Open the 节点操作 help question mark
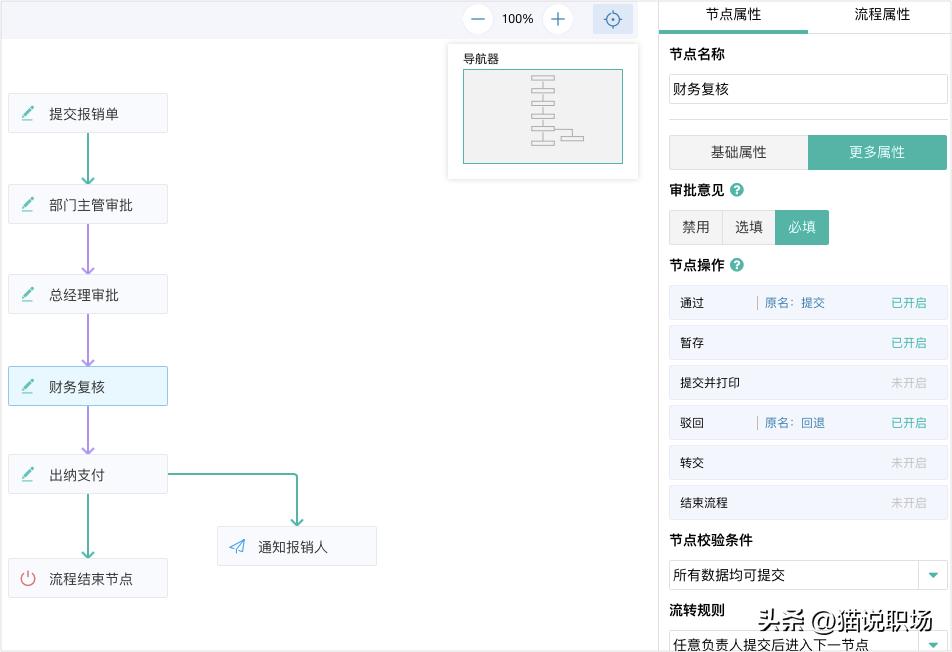 (737, 265)
